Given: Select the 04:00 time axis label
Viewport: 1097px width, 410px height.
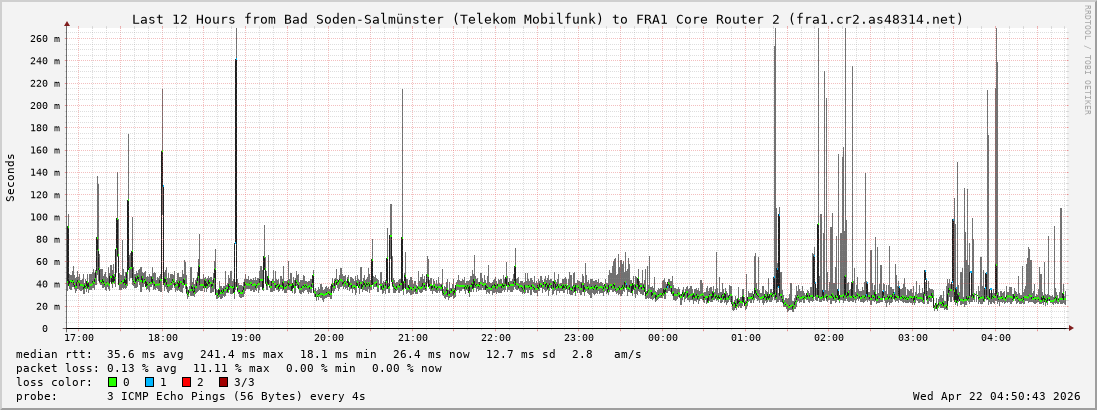Looking at the screenshot, I should pos(995,338).
